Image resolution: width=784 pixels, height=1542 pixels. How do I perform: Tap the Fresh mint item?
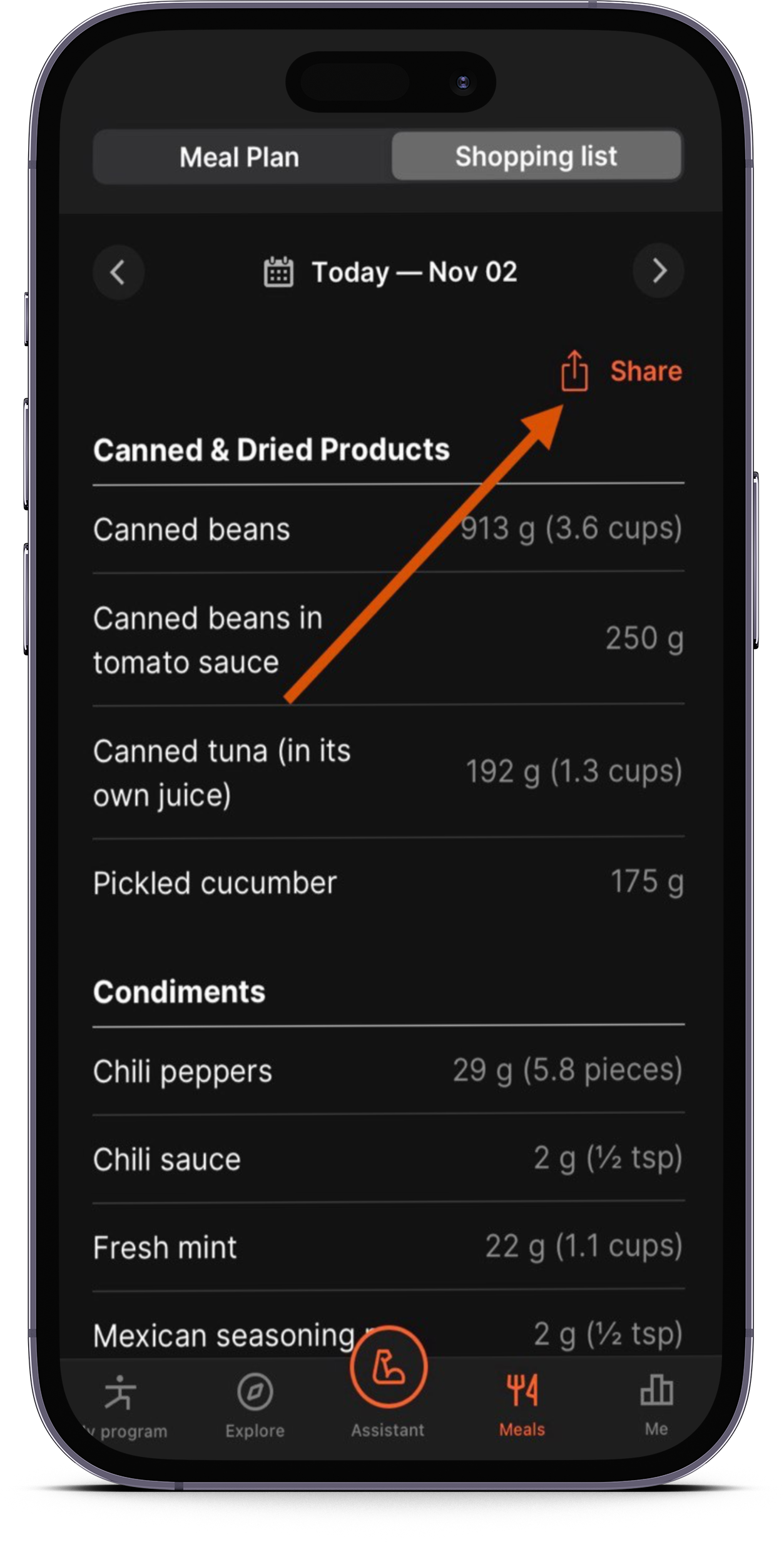coord(389,1247)
